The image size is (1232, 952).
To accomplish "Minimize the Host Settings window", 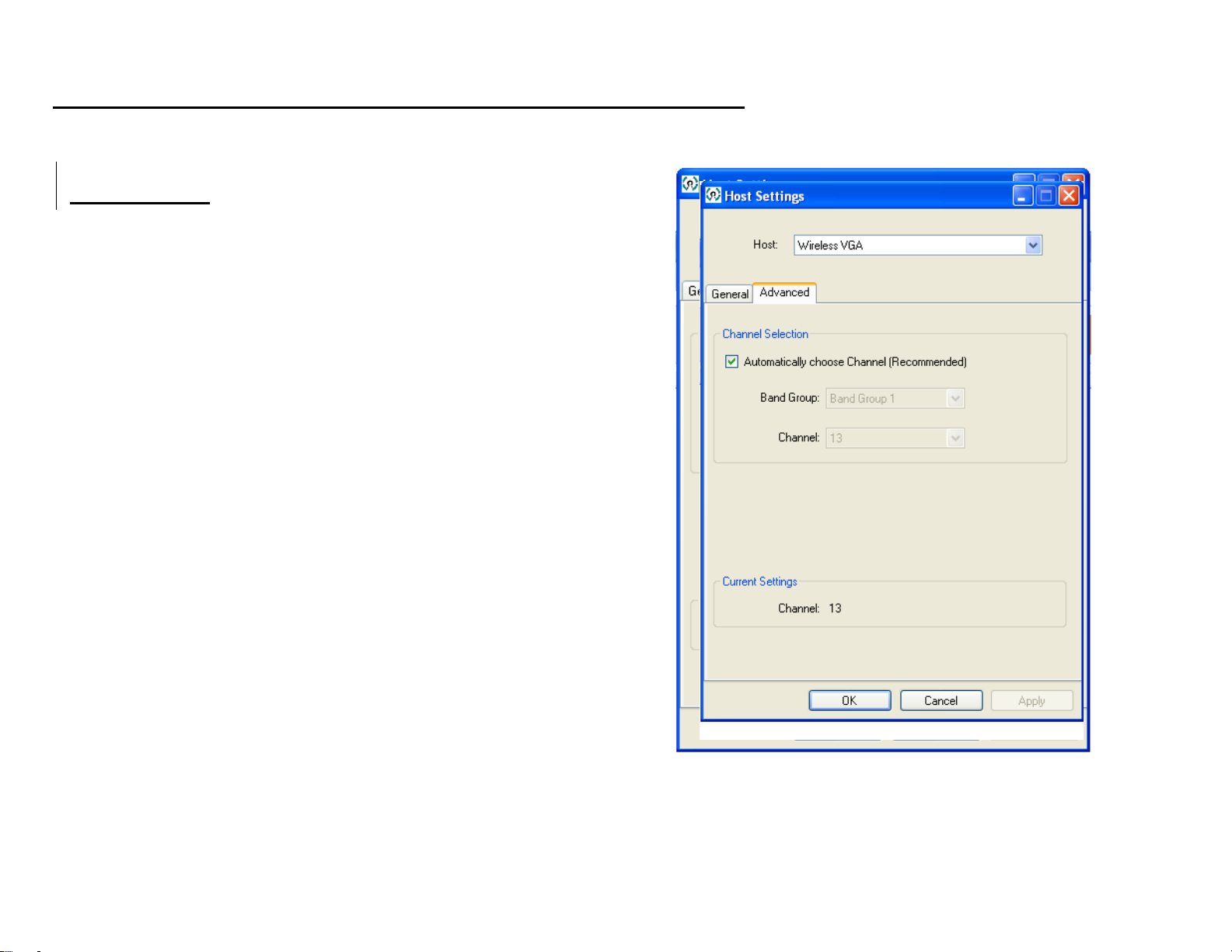I will 1023,195.
